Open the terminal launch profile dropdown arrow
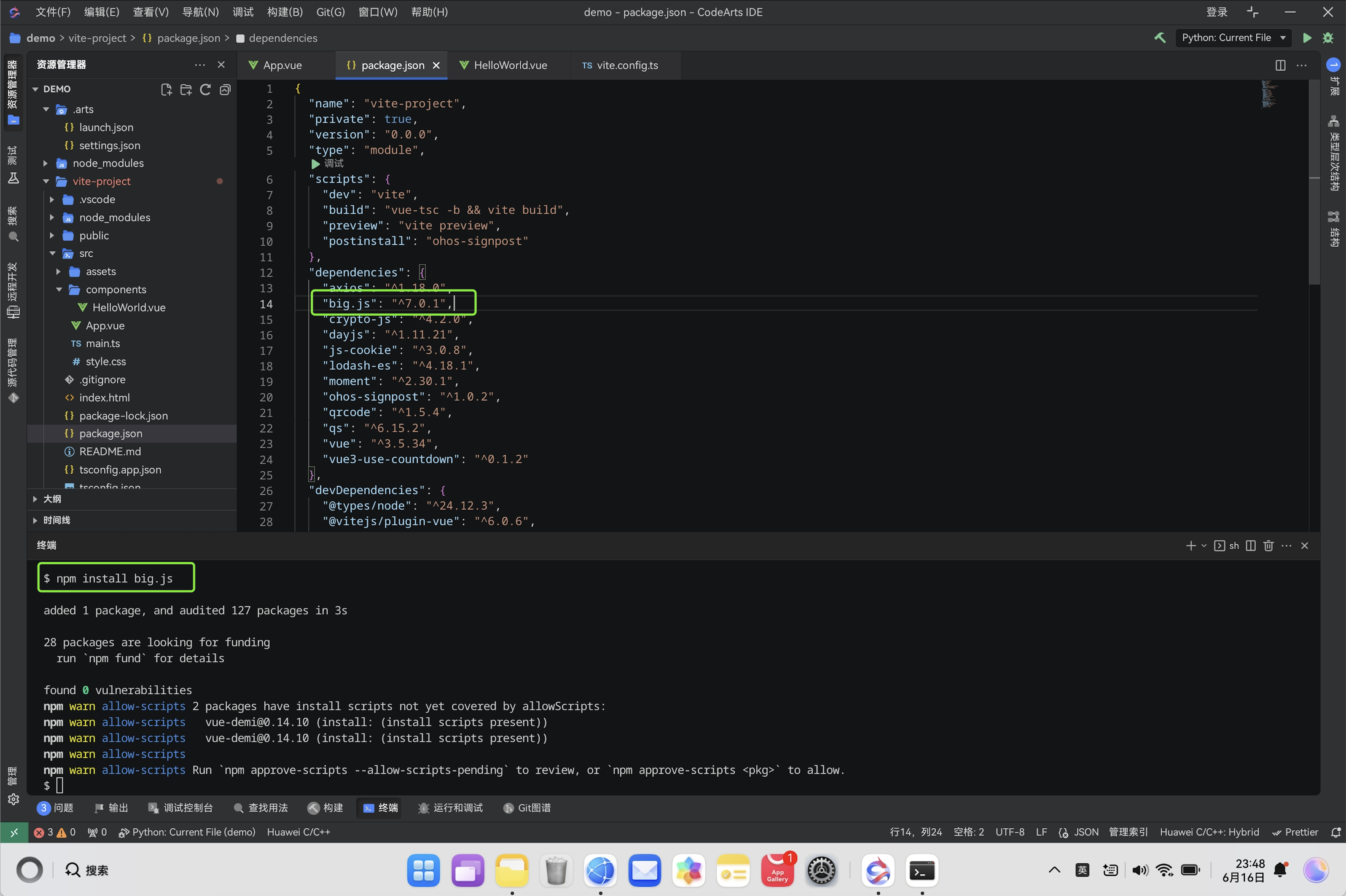Screen dimensions: 1346x896 point(1204,546)
